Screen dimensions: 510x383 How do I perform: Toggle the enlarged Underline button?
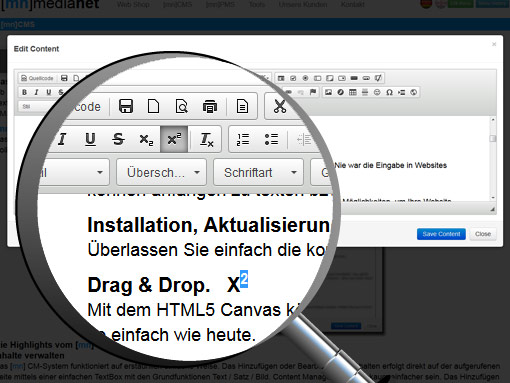(90, 139)
